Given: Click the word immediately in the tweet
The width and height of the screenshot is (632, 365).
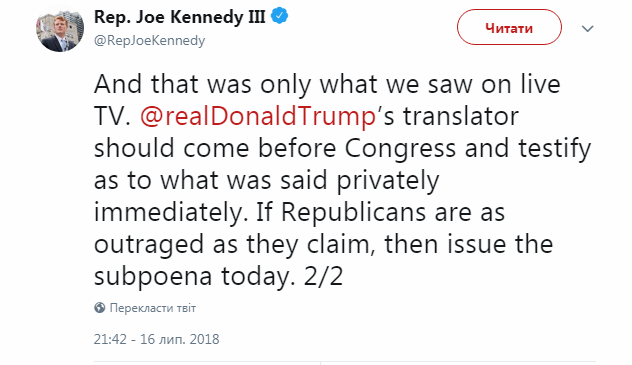Looking at the screenshot, I should tap(171, 212).
